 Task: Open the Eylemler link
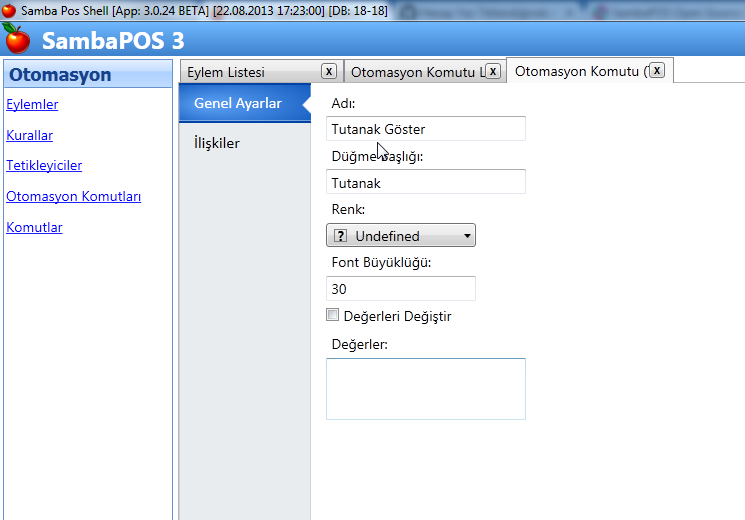pyautogui.click(x=32, y=105)
